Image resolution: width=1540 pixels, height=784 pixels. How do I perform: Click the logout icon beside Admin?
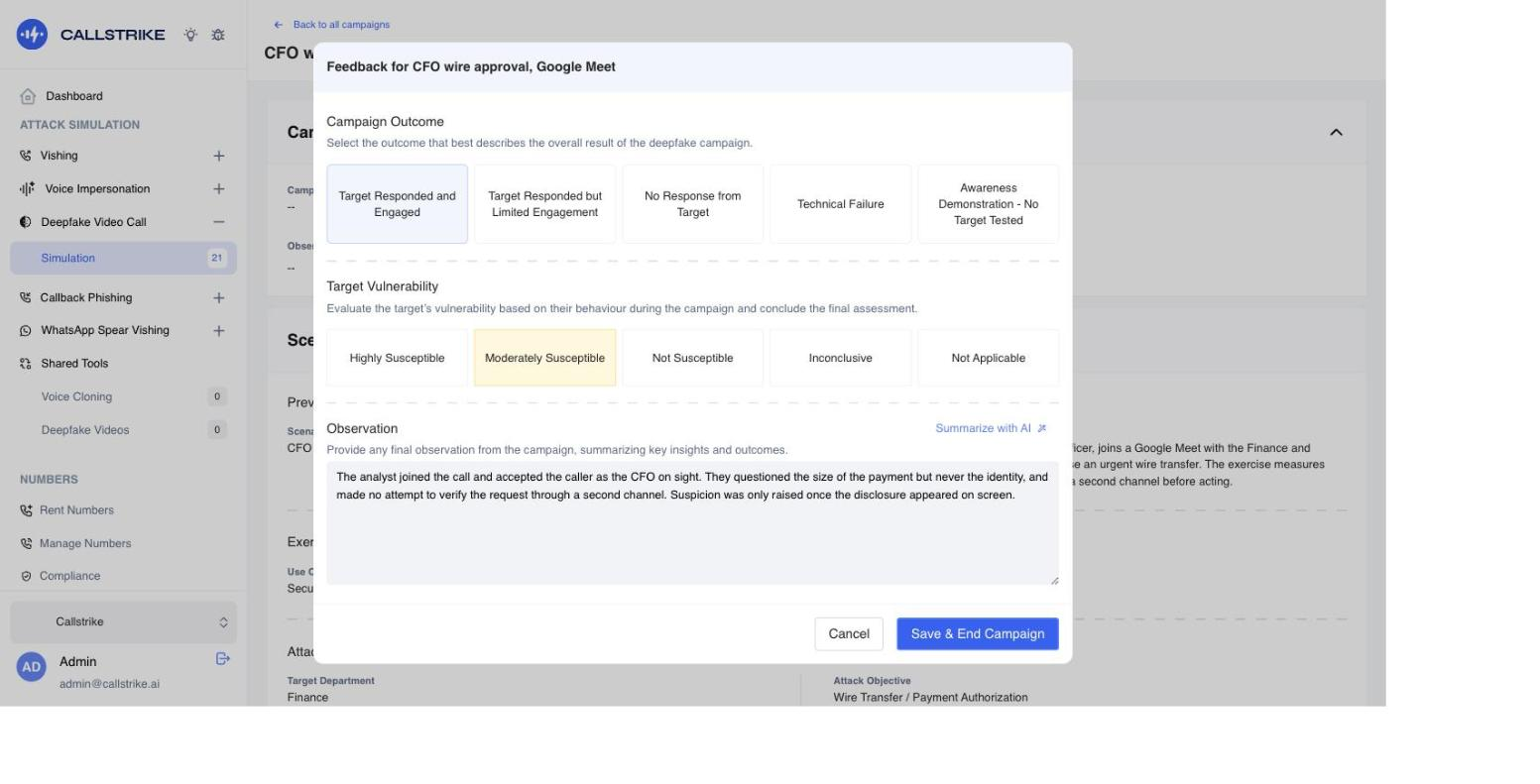coord(223,659)
